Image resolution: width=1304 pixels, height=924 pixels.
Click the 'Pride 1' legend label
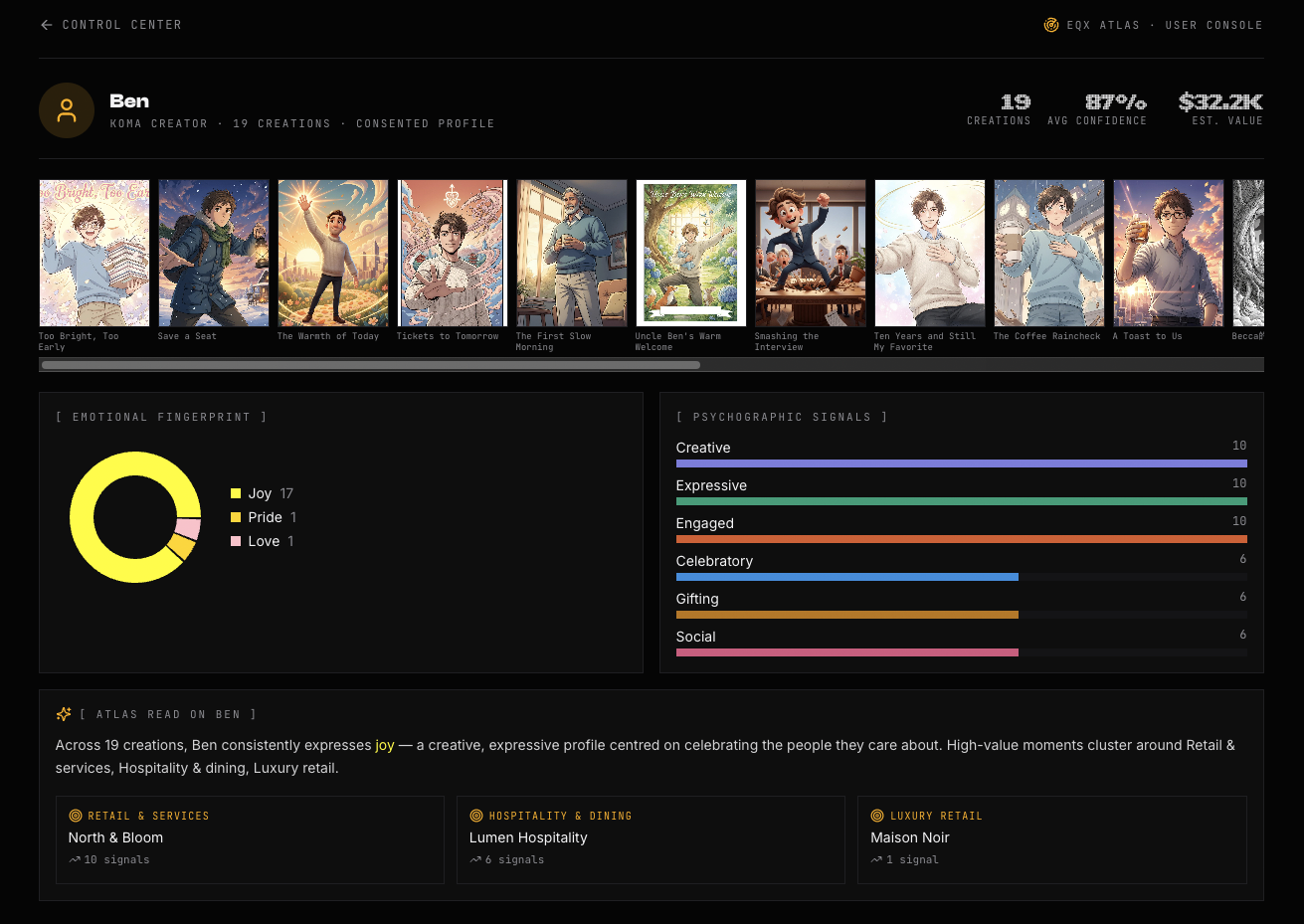(x=273, y=517)
